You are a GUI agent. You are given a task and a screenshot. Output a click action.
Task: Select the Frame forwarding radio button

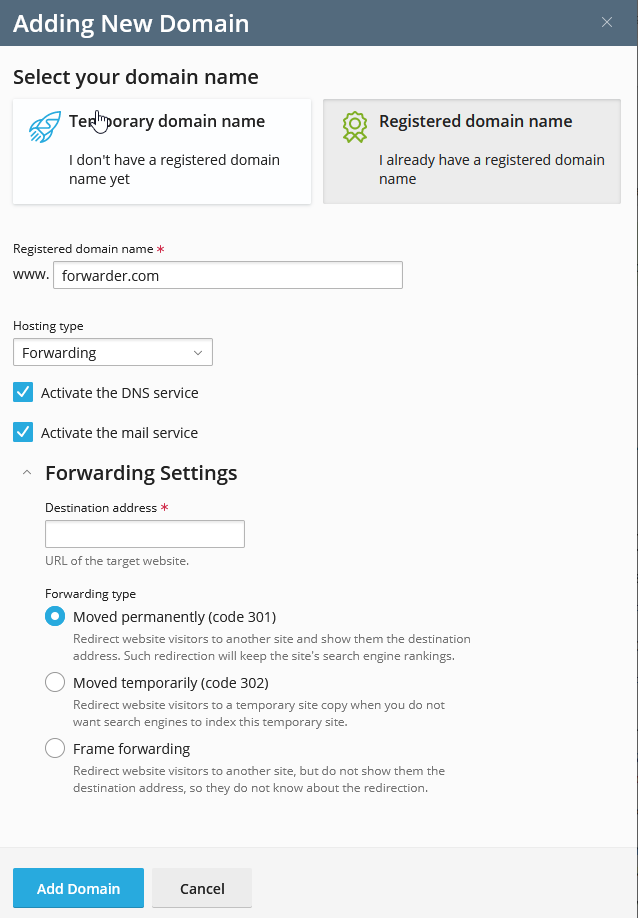[x=55, y=748]
